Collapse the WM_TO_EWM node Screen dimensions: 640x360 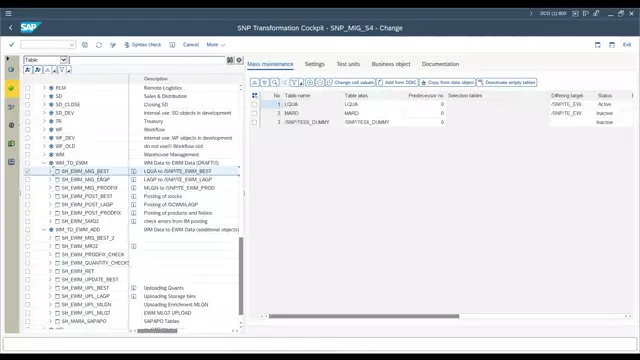[44, 163]
